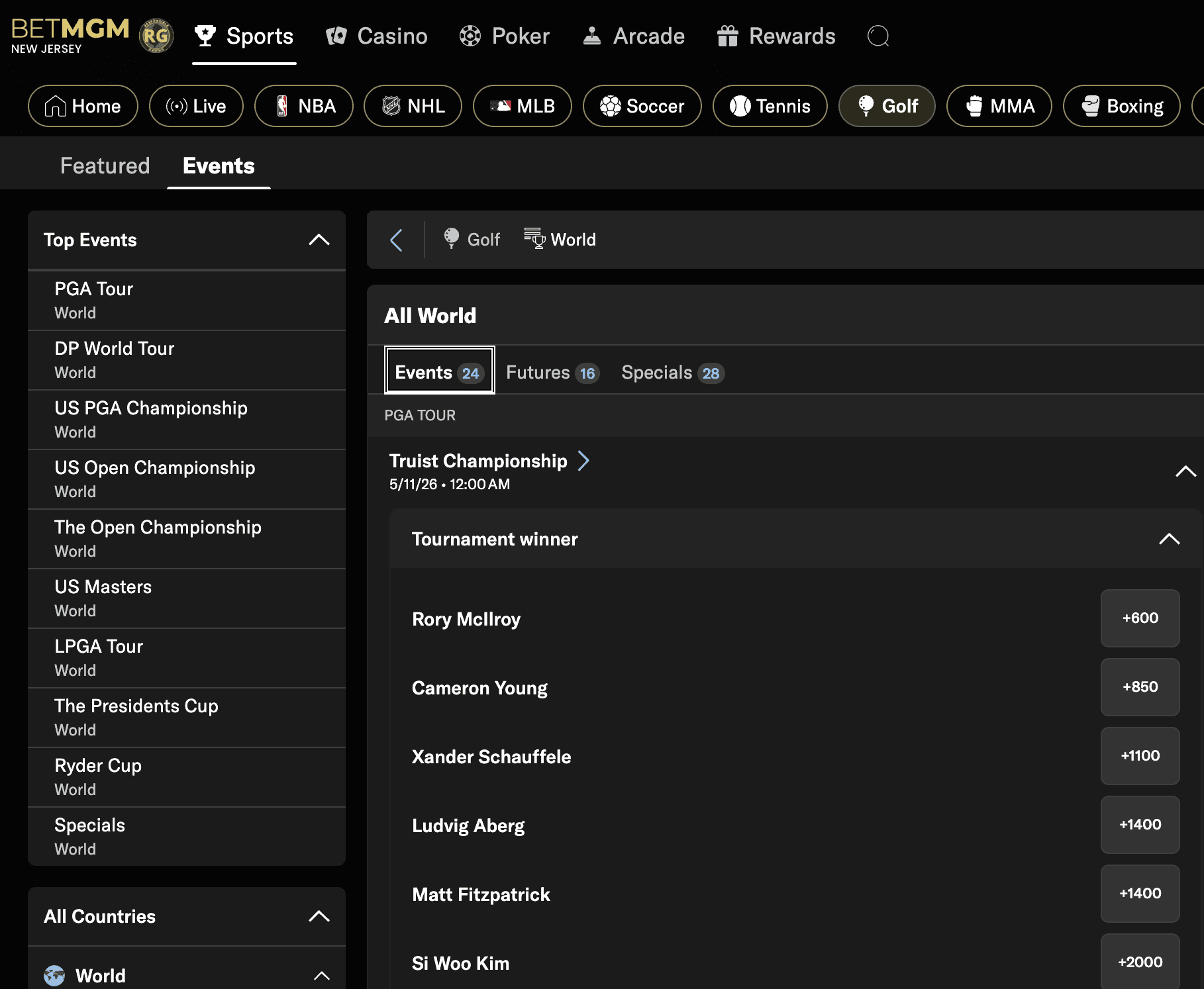Open LPGA Tour in Top Events

pos(187,658)
